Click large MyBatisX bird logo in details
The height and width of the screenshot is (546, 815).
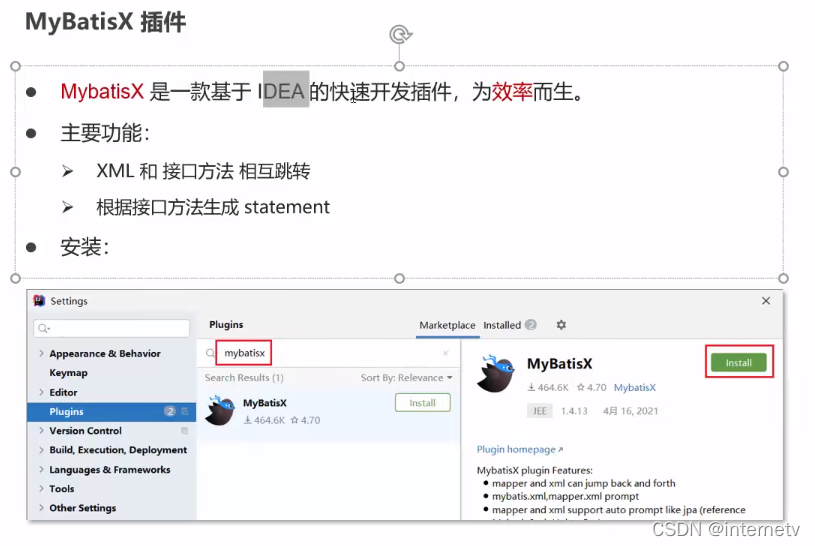[x=496, y=373]
